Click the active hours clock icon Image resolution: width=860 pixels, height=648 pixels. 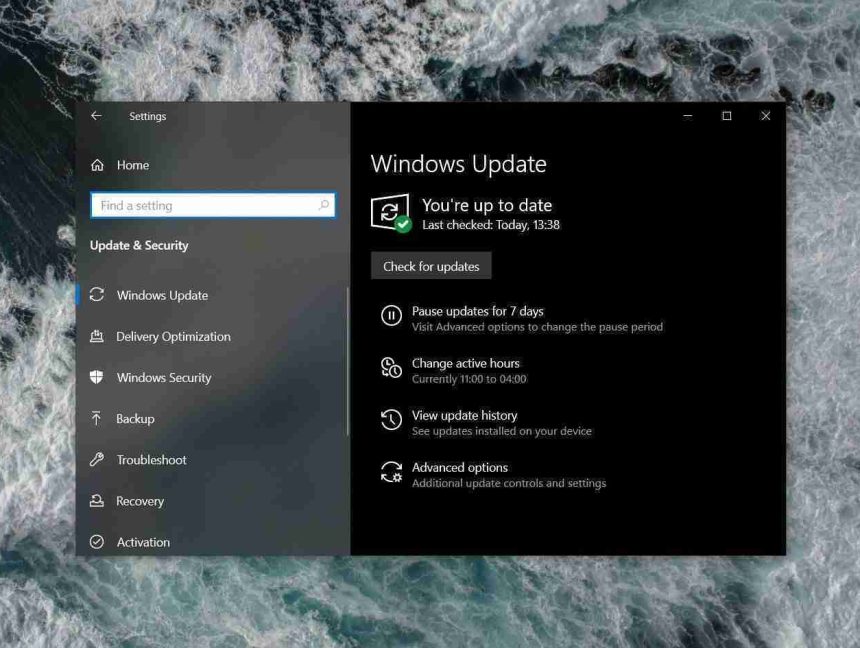tap(391, 368)
